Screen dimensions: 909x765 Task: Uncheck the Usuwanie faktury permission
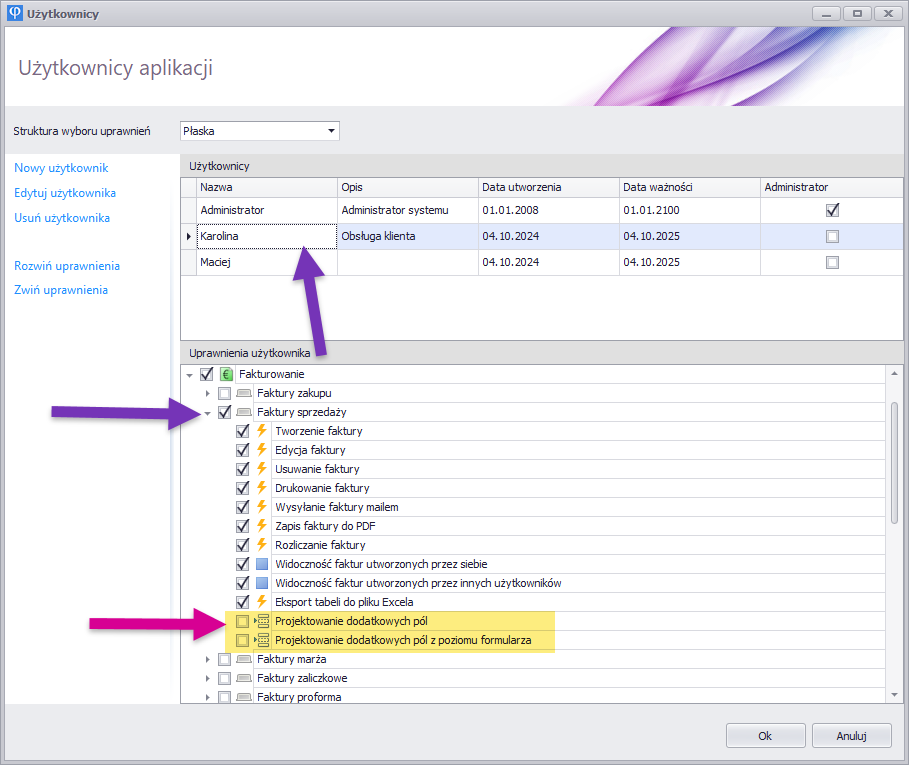click(242, 469)
